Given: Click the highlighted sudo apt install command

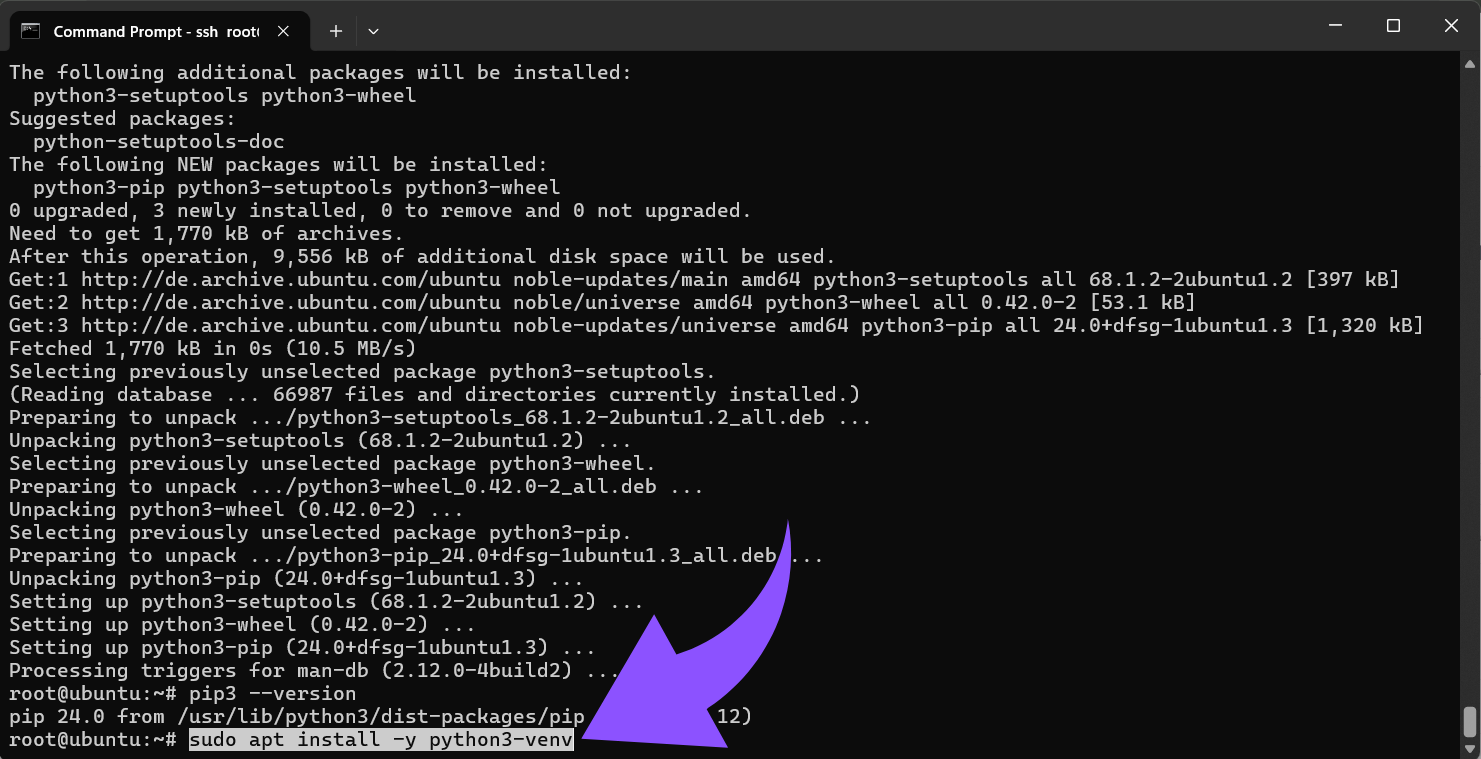Looking at the screenshot, I should pos(381,740).
